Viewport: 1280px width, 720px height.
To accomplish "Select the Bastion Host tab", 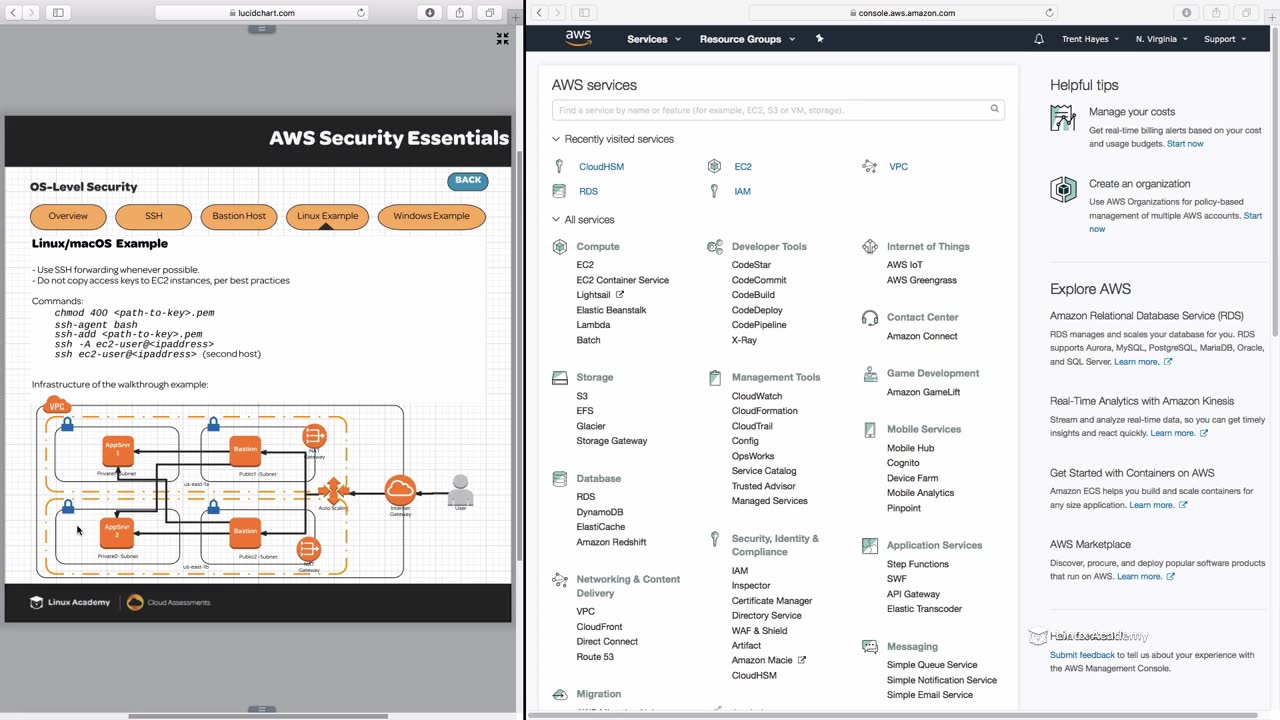I will coord(239,216).
